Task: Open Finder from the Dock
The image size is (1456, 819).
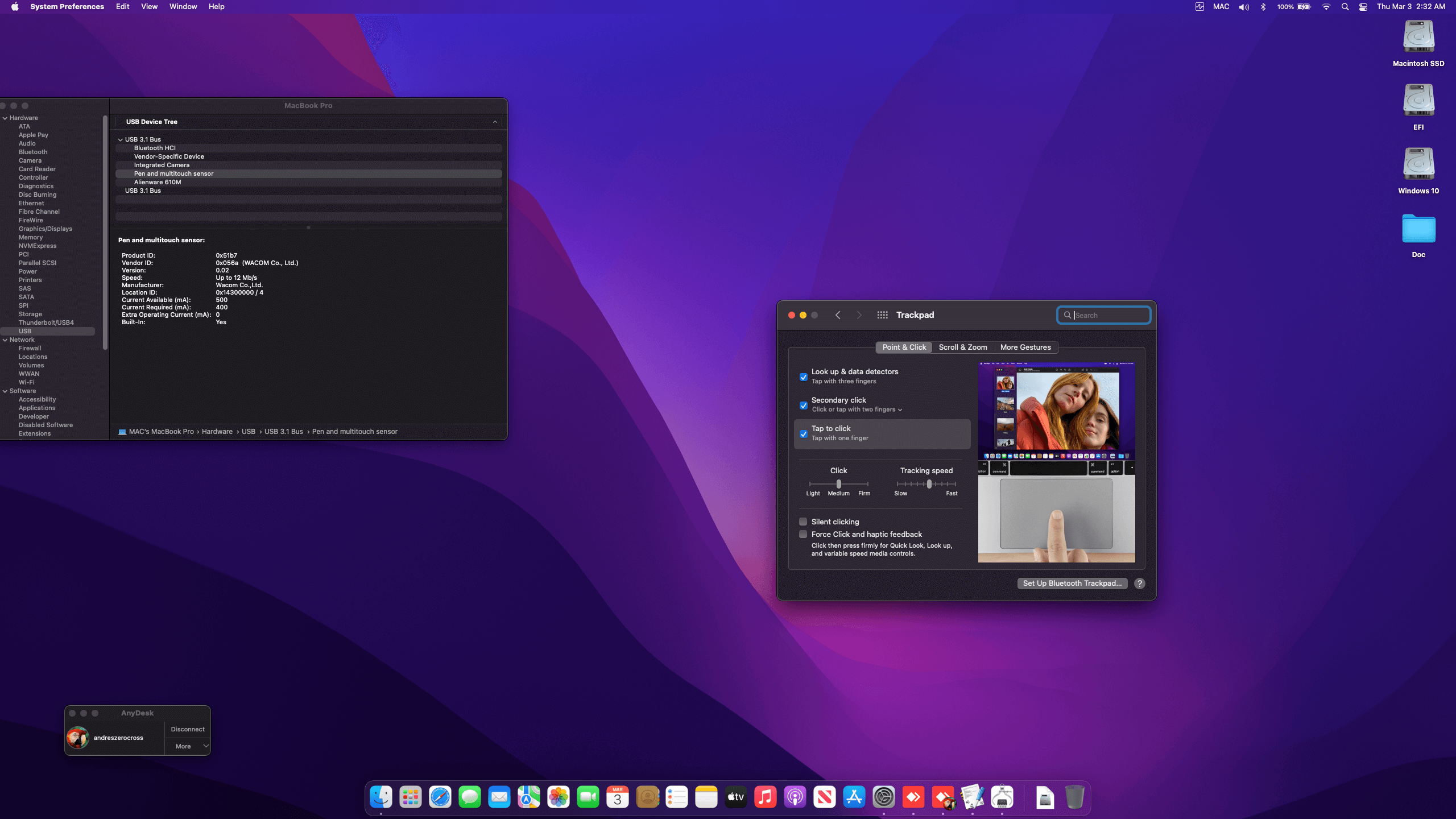Action: pyautogui.click(x=380, y=797)
